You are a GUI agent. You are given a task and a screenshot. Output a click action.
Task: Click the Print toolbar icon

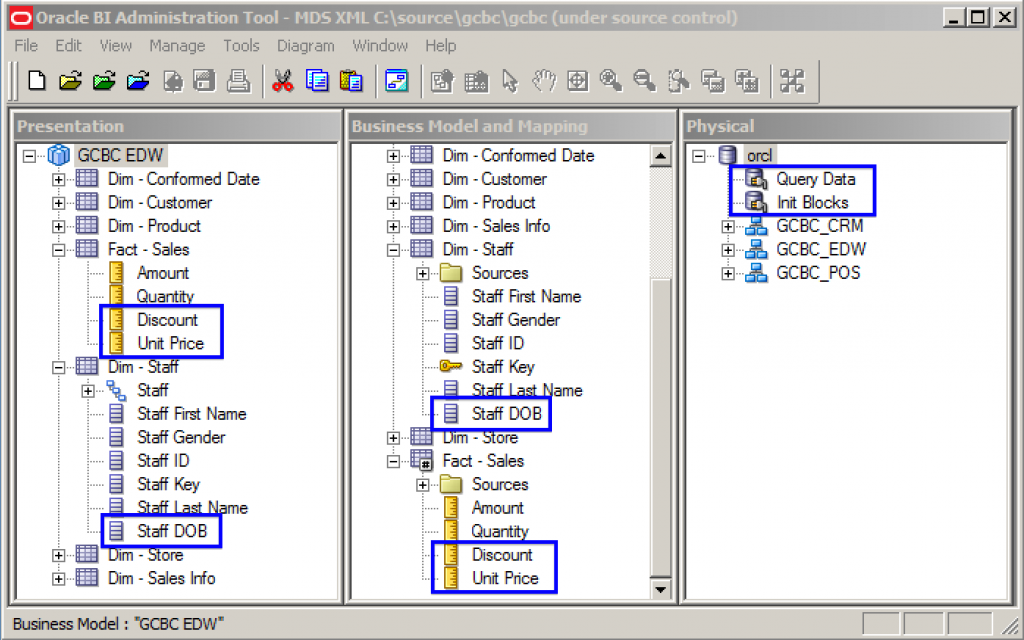coord(238,81)
